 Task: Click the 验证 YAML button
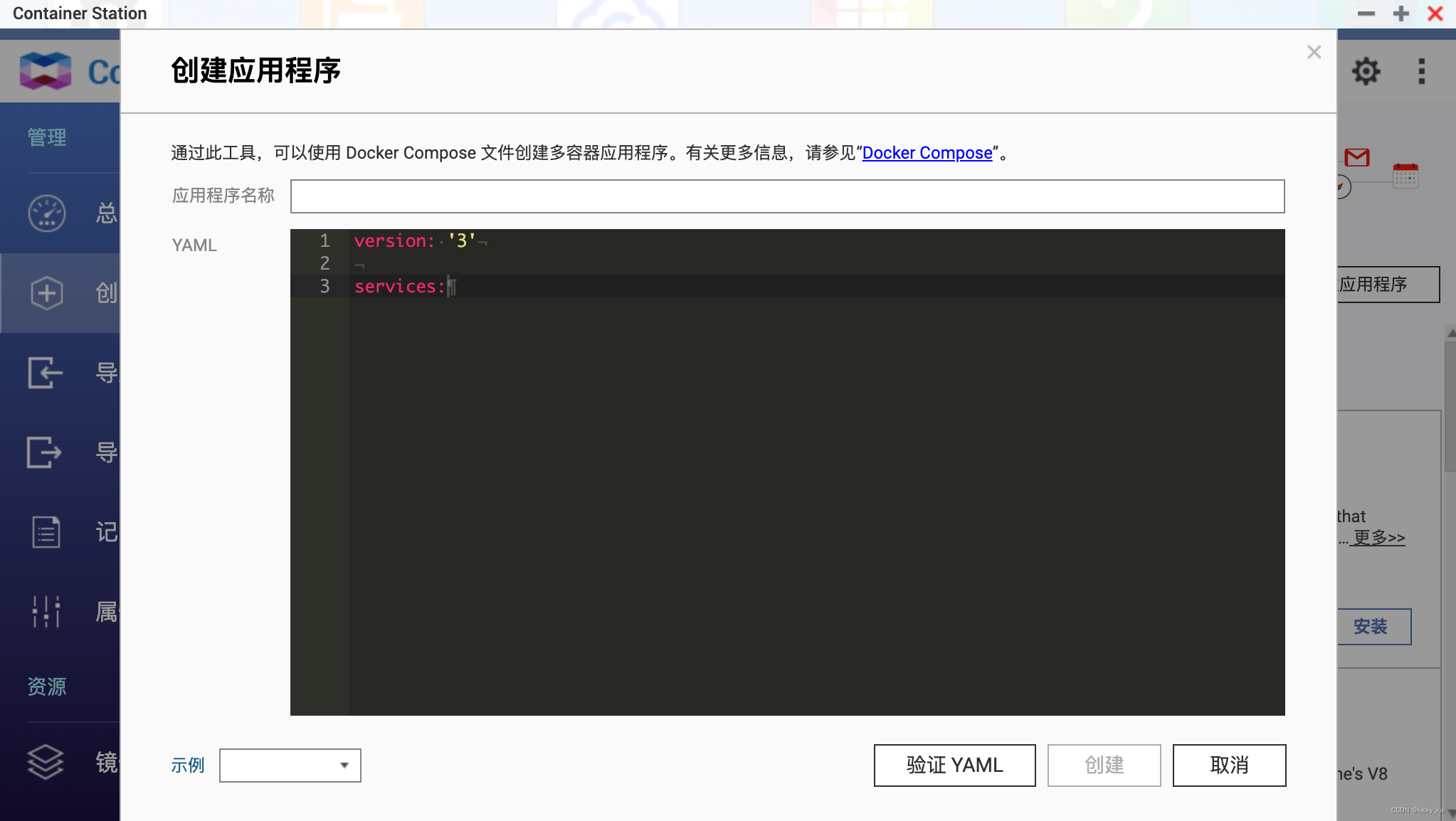coord(954,766)
